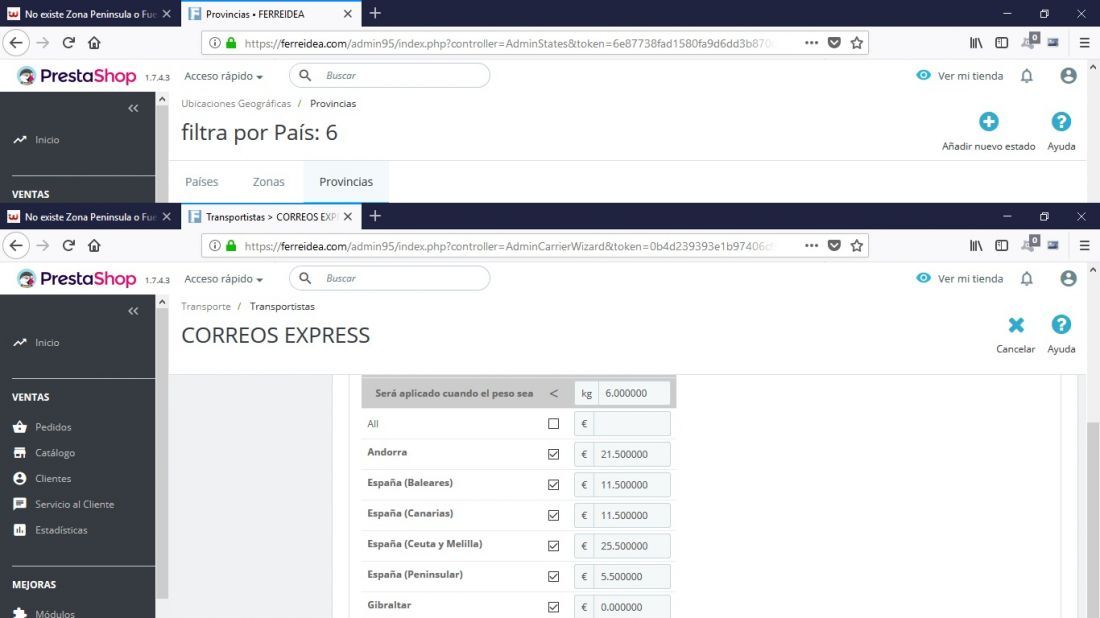Open Acceso rápido dropdown in upper window
Viewport: 1100px width, 618px height.
point(224,76)
